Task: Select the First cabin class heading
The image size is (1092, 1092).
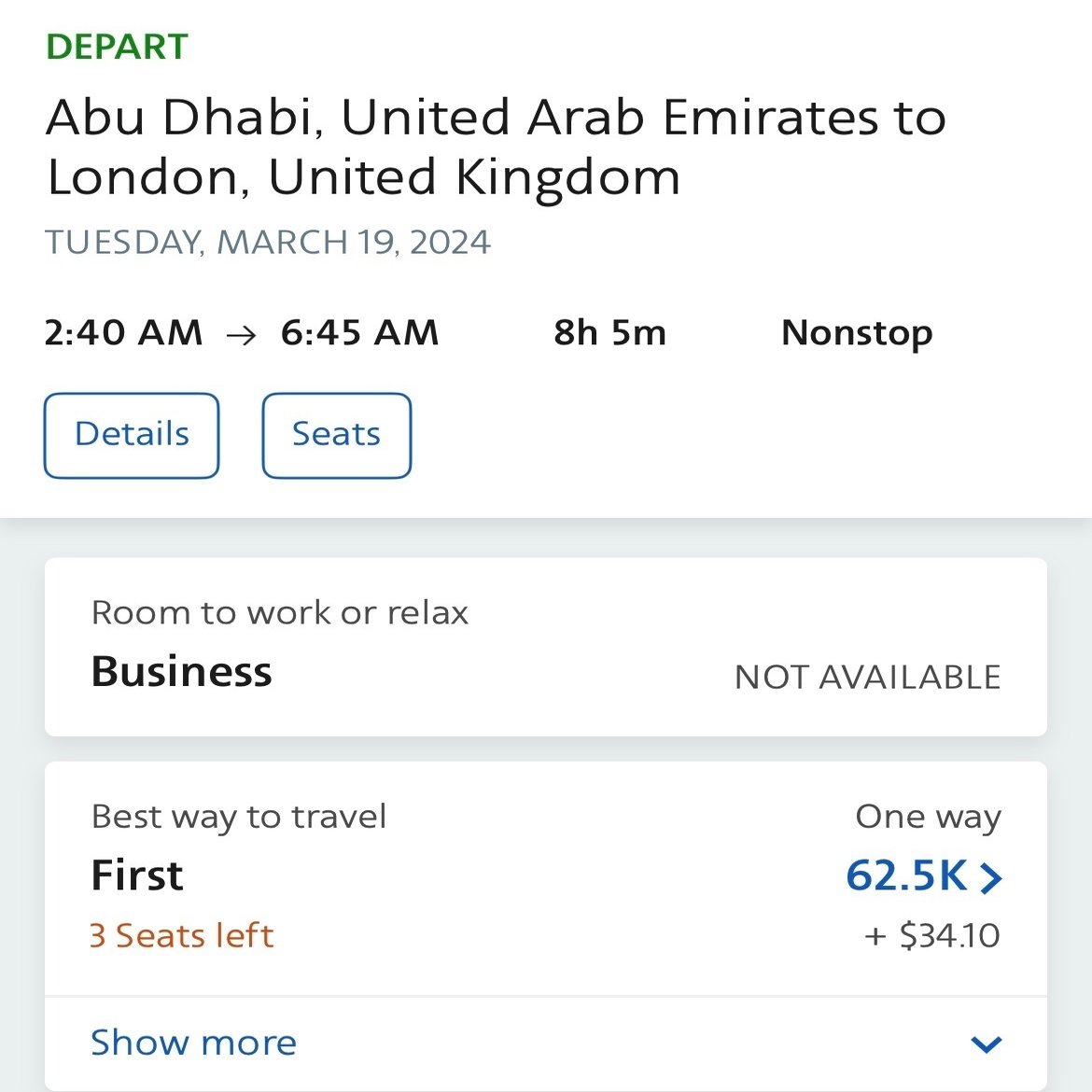Action: pyautogui.click(x=137, y=875)
